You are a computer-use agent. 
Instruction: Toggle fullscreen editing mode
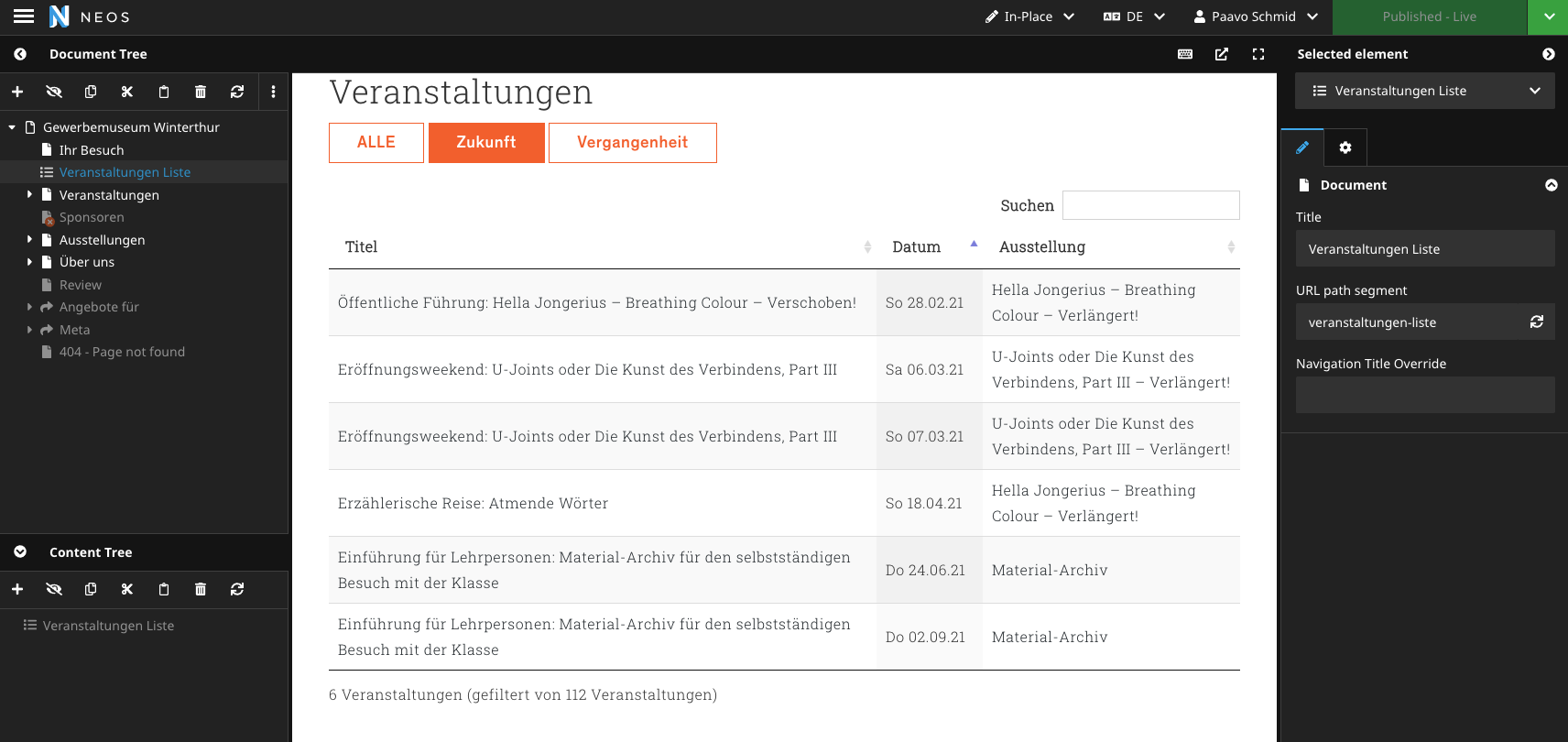pyautogui.click(x=1258, y=54)
